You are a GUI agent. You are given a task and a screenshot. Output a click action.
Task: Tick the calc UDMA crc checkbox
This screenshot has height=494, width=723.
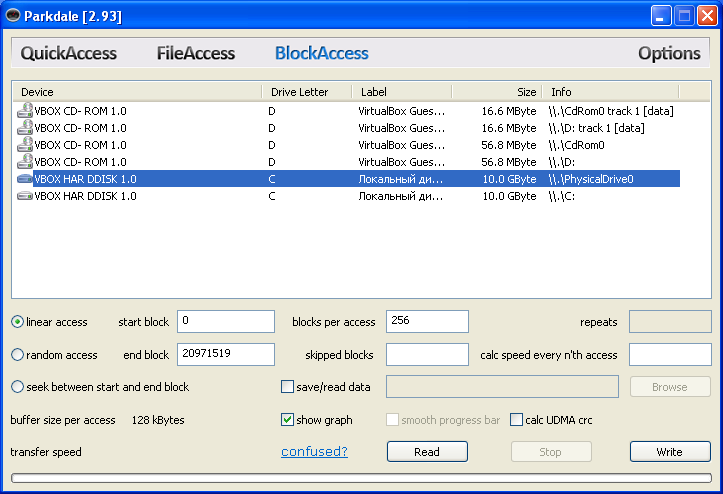coord(516,420)
